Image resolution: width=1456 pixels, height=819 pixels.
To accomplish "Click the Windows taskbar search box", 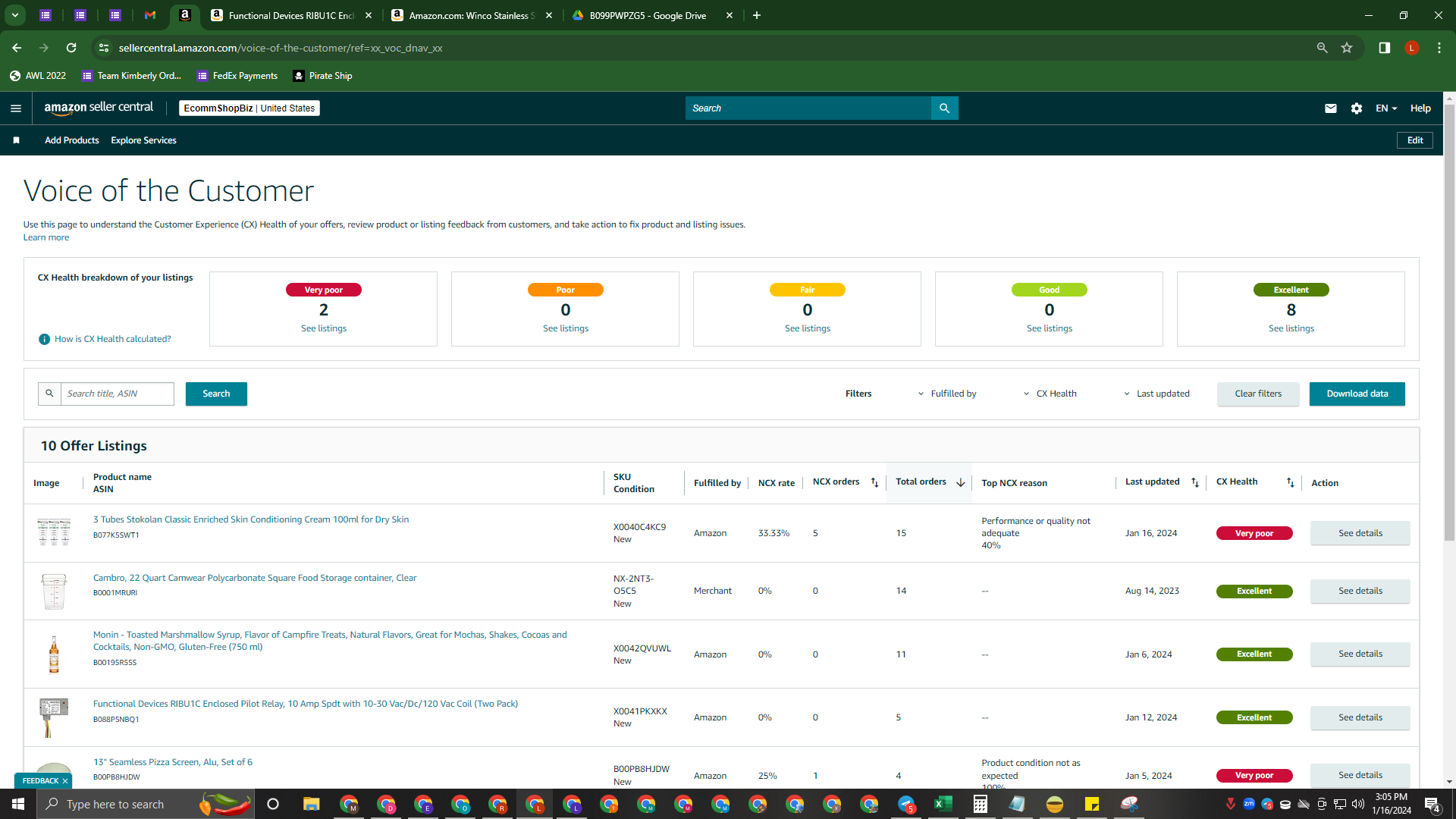I will point(144,804).
